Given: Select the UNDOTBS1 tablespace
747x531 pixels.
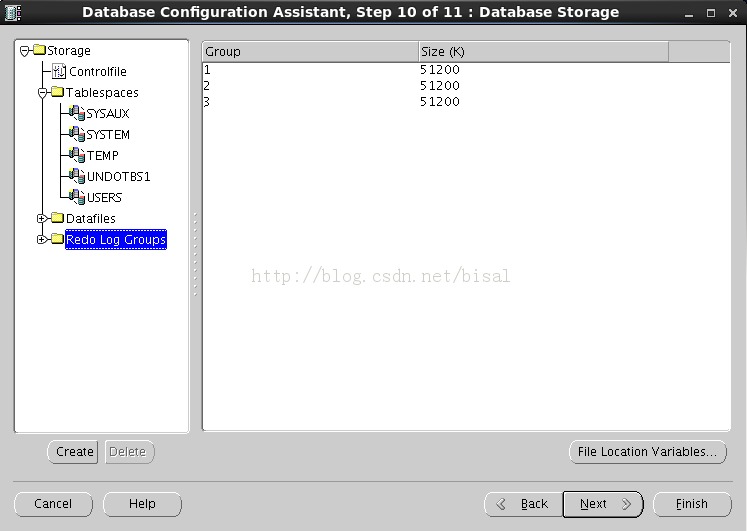Looking at the screenshot, I should (x=119, y=177).
